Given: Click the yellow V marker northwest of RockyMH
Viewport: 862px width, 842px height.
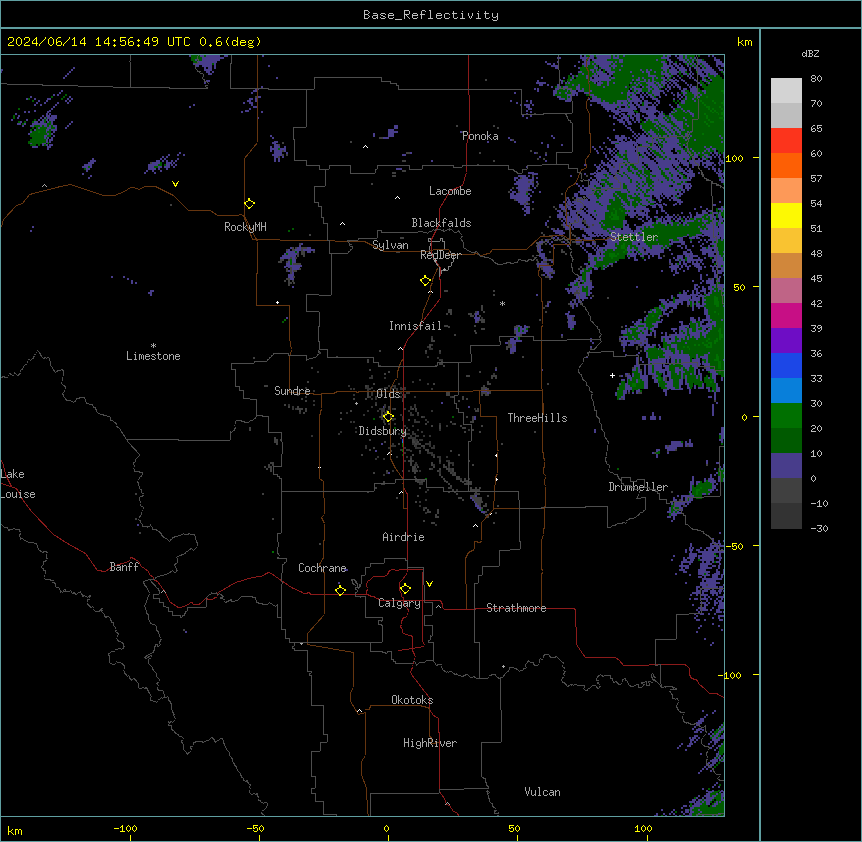Looking at the screenshot, I should pyautogui.click(x=175, y=184).
